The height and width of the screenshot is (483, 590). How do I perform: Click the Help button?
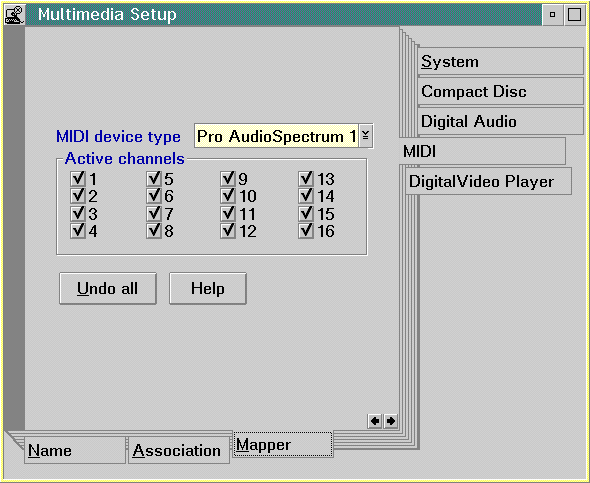(208, 289)
